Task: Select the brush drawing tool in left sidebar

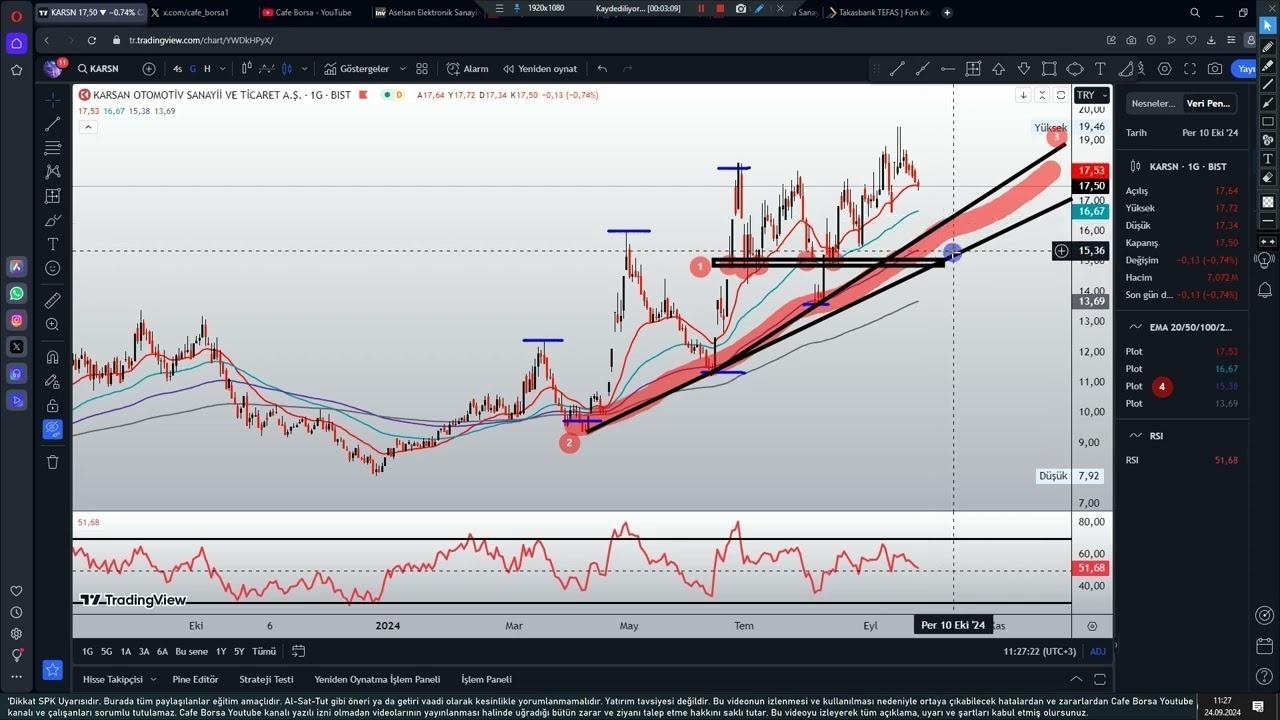Action: click(x=52, y=220)
